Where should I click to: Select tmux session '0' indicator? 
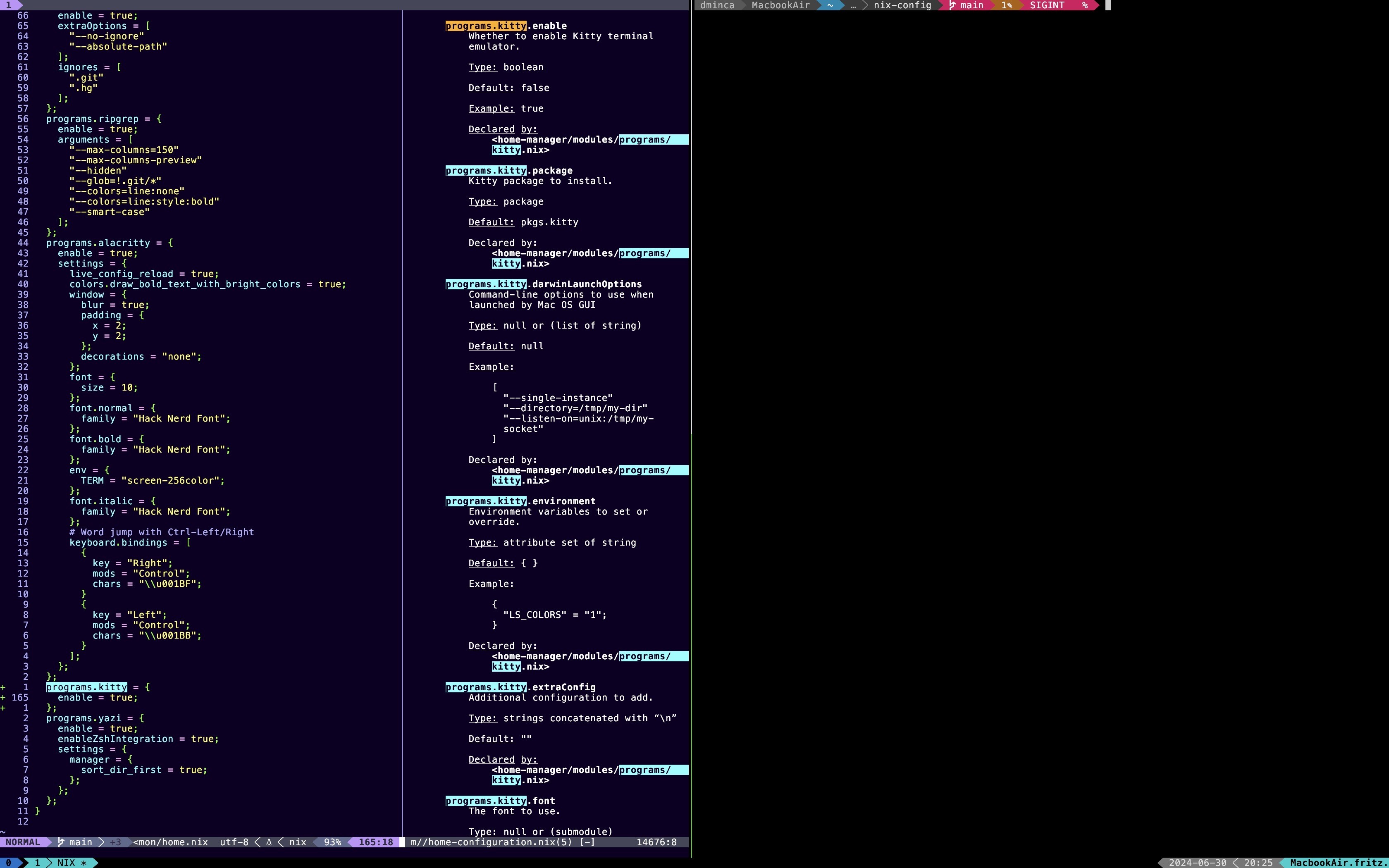pos(8,863)
